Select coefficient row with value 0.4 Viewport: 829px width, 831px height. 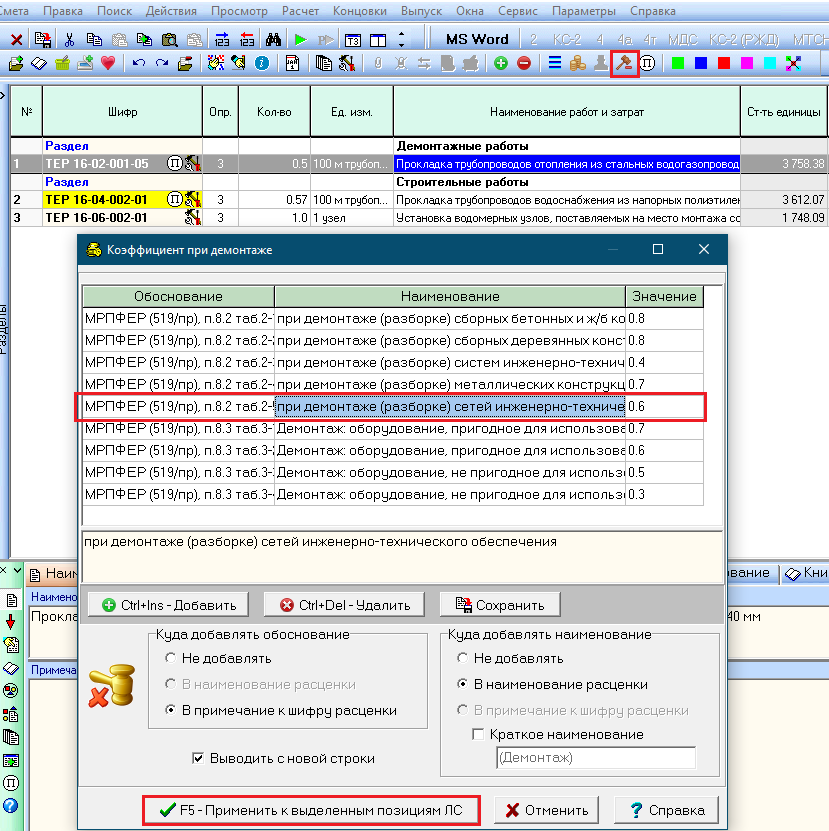pos(393,363)
